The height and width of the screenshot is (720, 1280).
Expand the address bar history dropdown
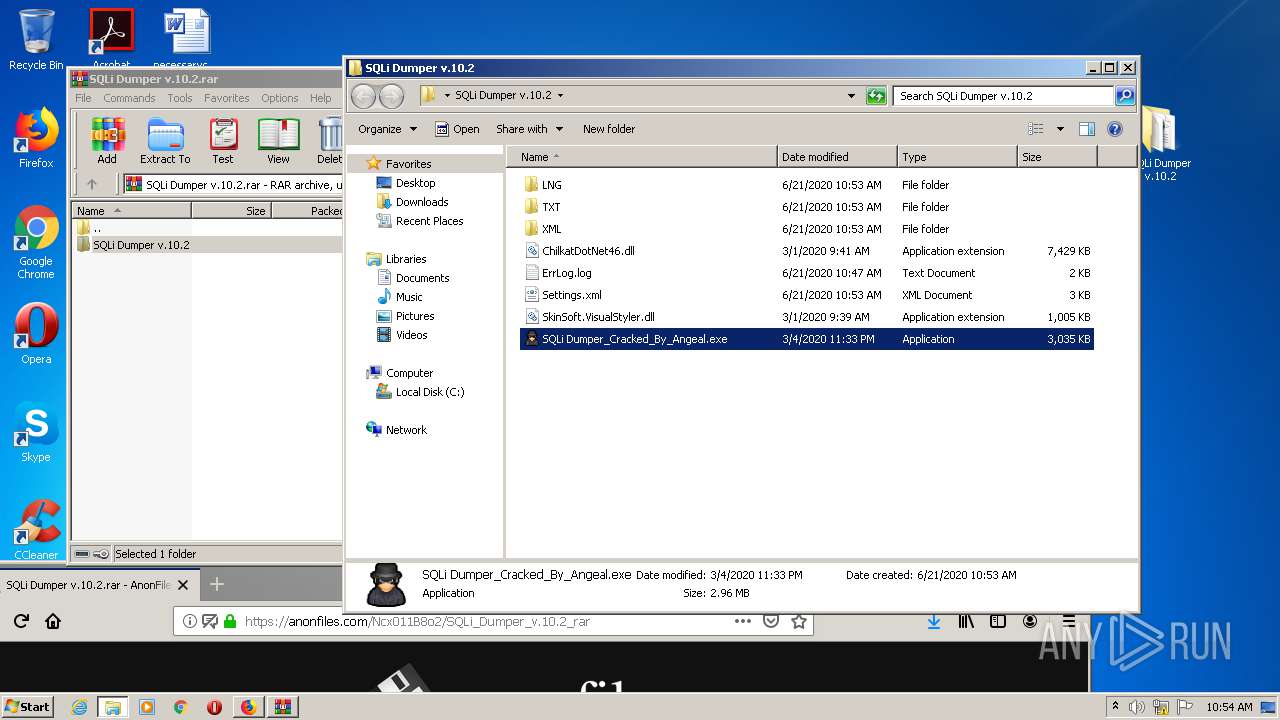point(851,96)
